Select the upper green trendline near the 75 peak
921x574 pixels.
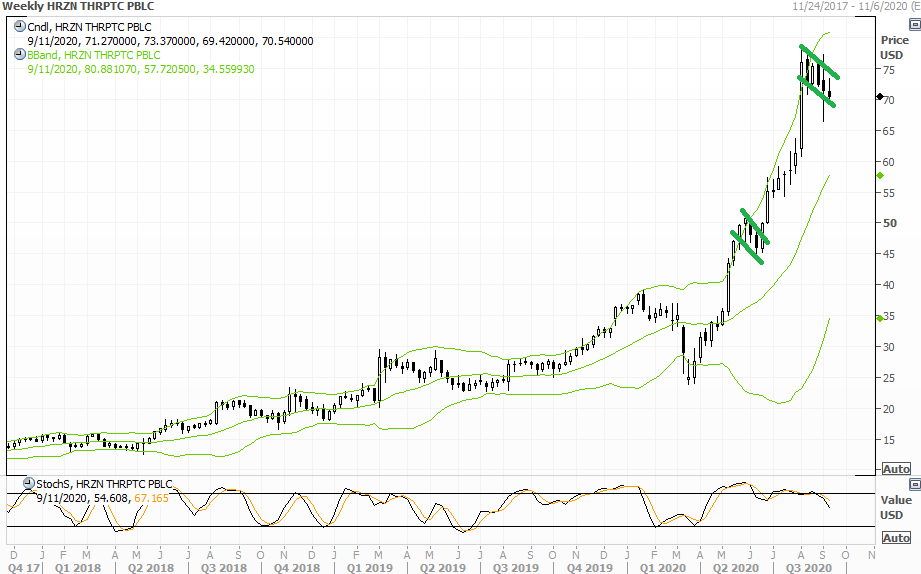tap(819, 62)
